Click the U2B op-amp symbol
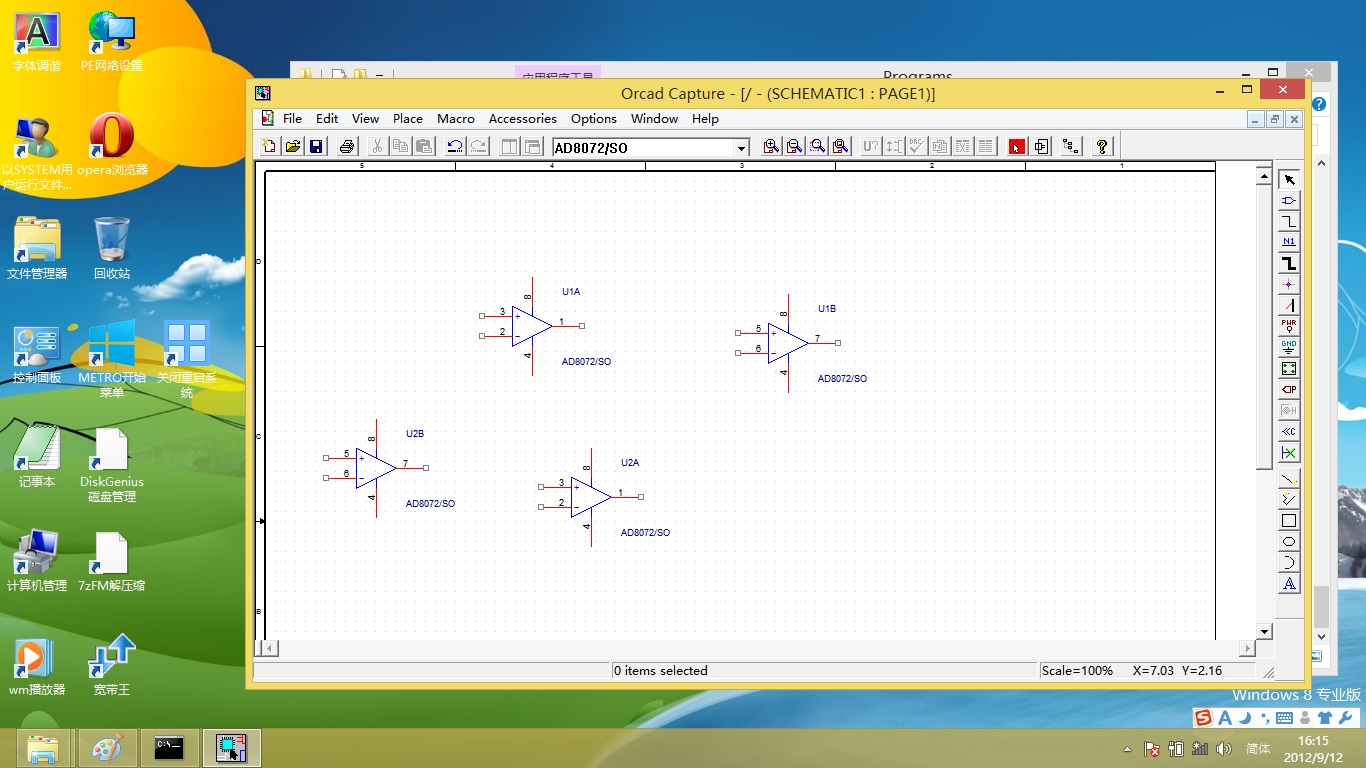The height and width of the screenshot is (768, 1366). [375, 468]
